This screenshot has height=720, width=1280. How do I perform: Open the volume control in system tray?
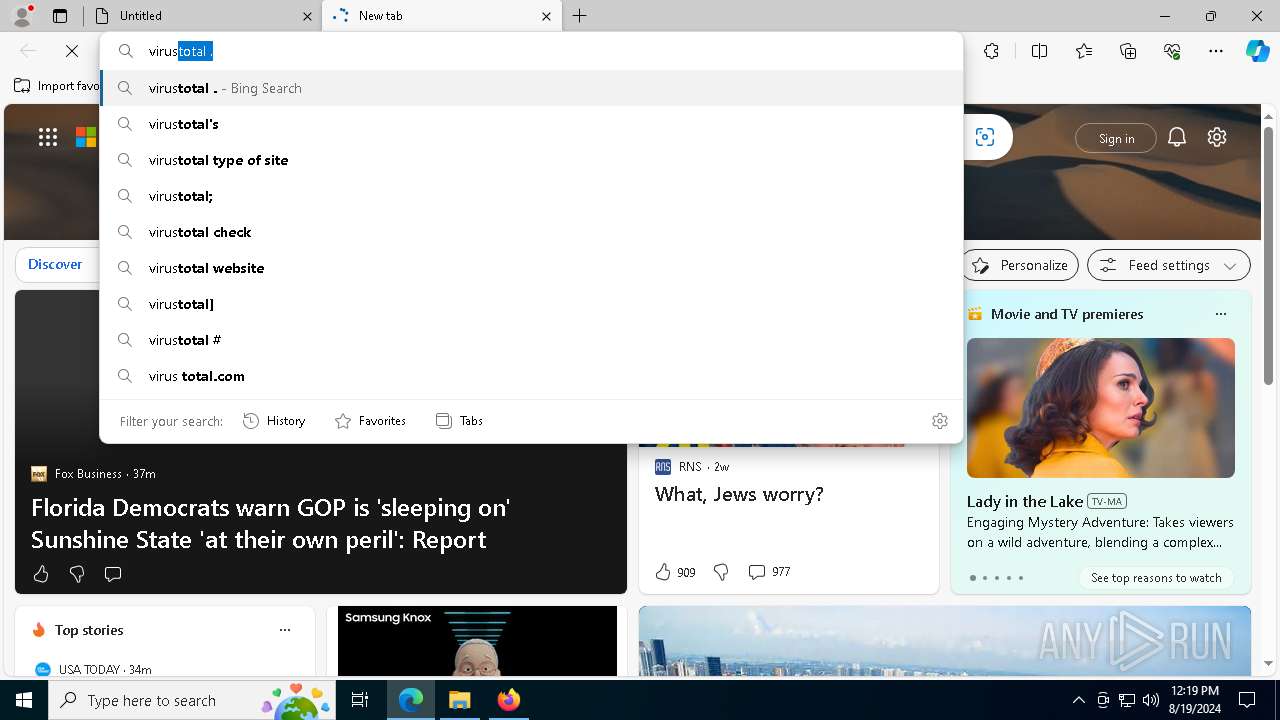pyautogui.click(x=1151, y=700)
